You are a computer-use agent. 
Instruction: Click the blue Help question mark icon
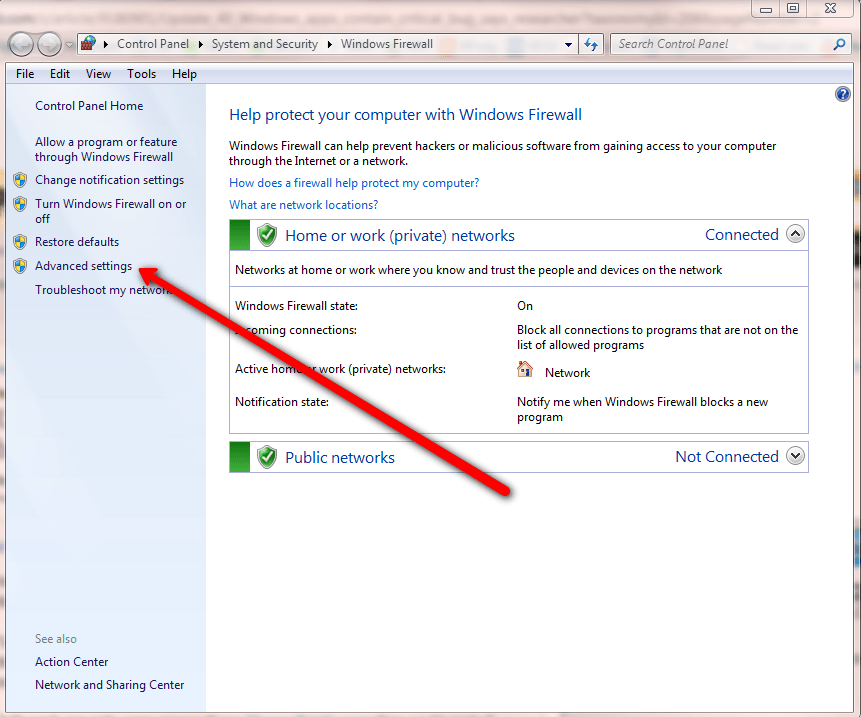842,94
